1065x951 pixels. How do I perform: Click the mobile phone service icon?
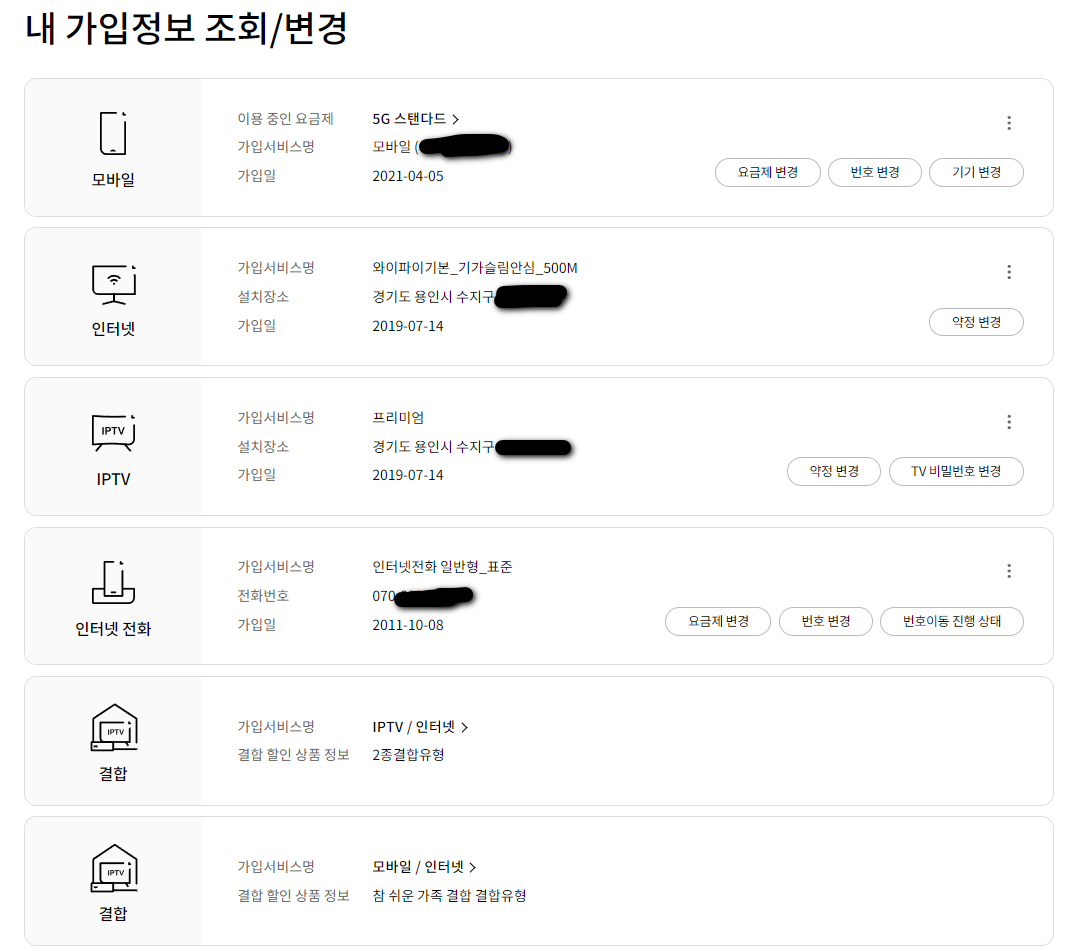tap(113, 133)
